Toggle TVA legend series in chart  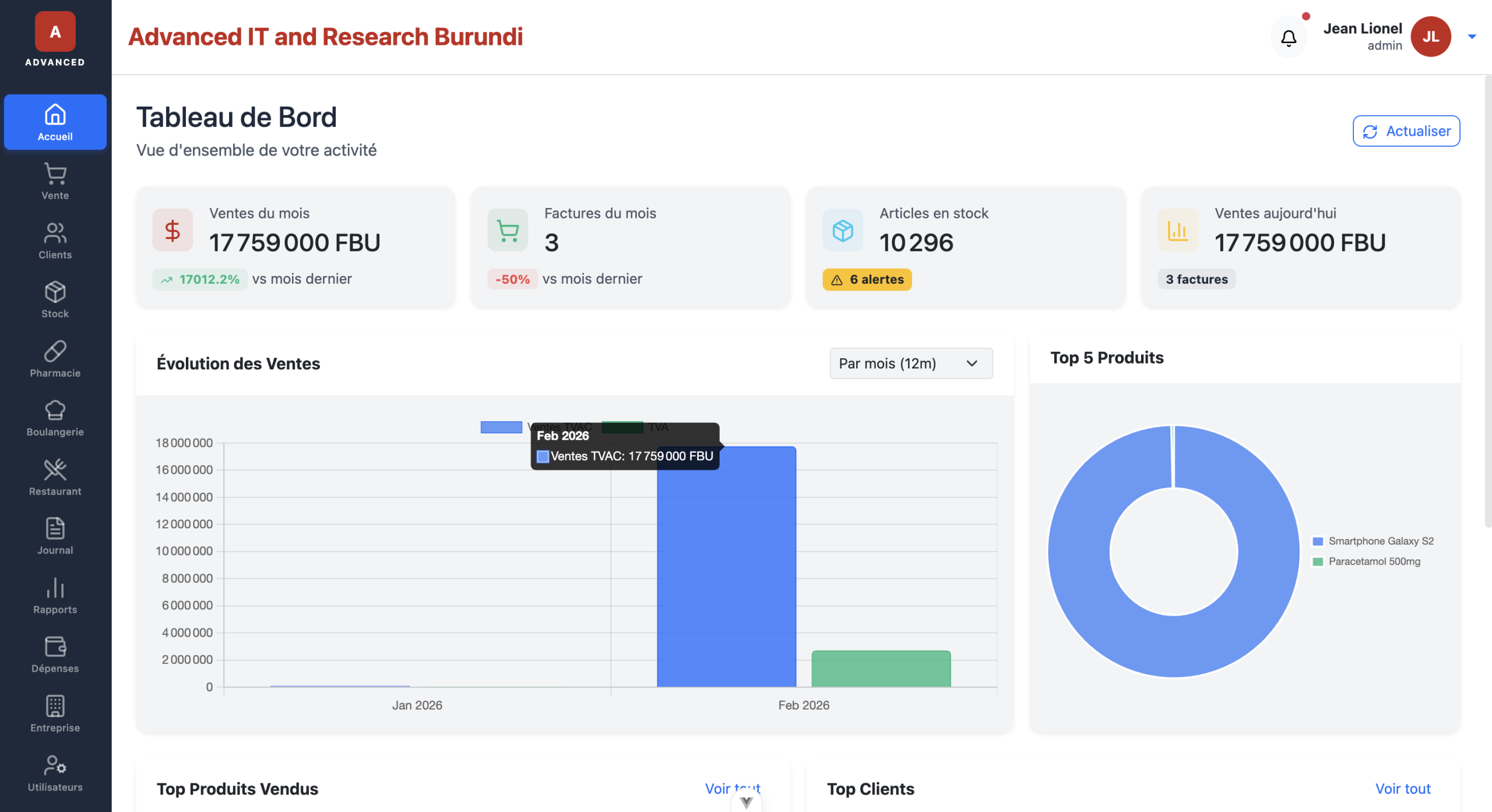point(622,427)
